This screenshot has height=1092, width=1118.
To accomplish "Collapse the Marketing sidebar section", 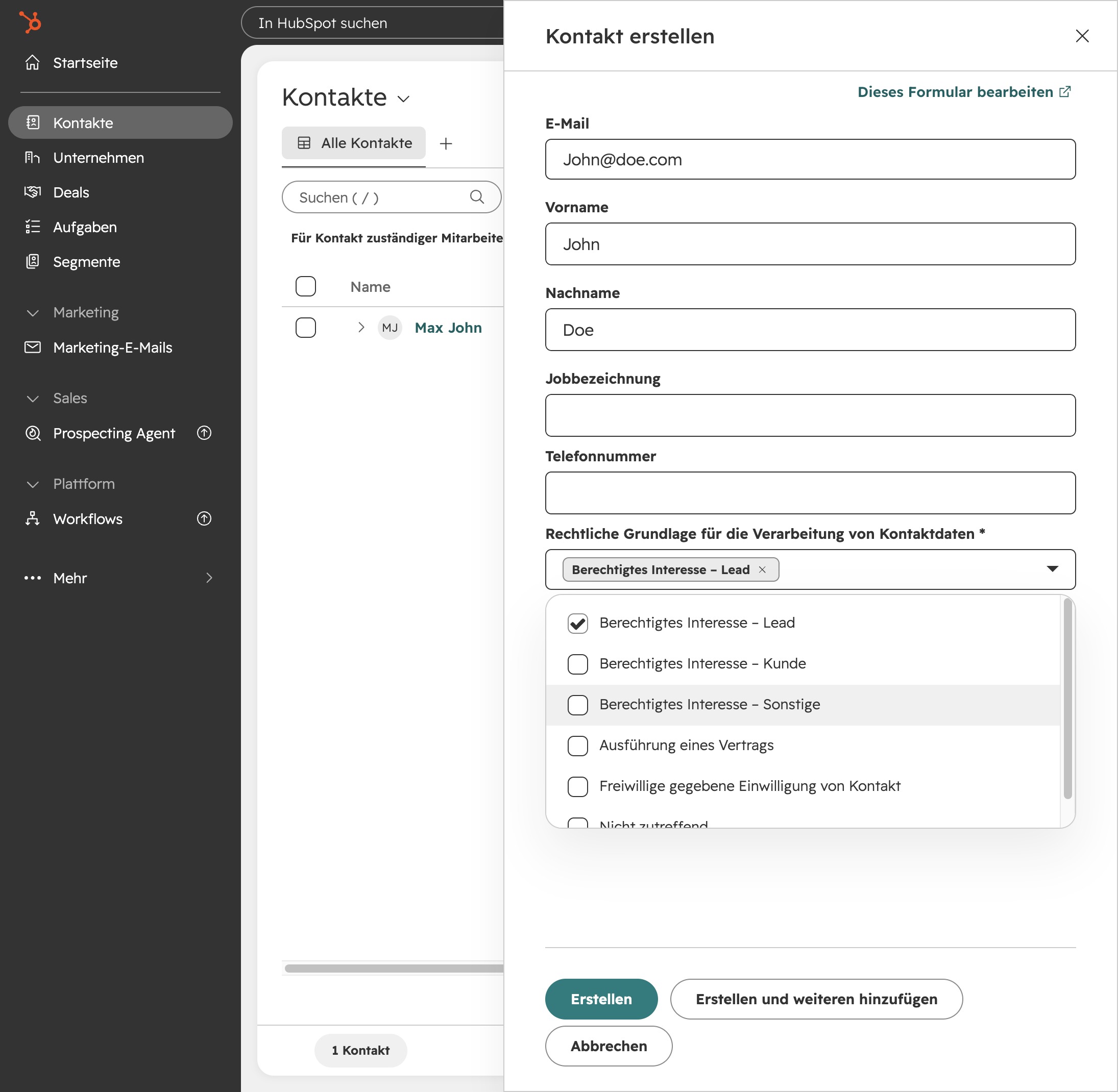I will 33,313.
